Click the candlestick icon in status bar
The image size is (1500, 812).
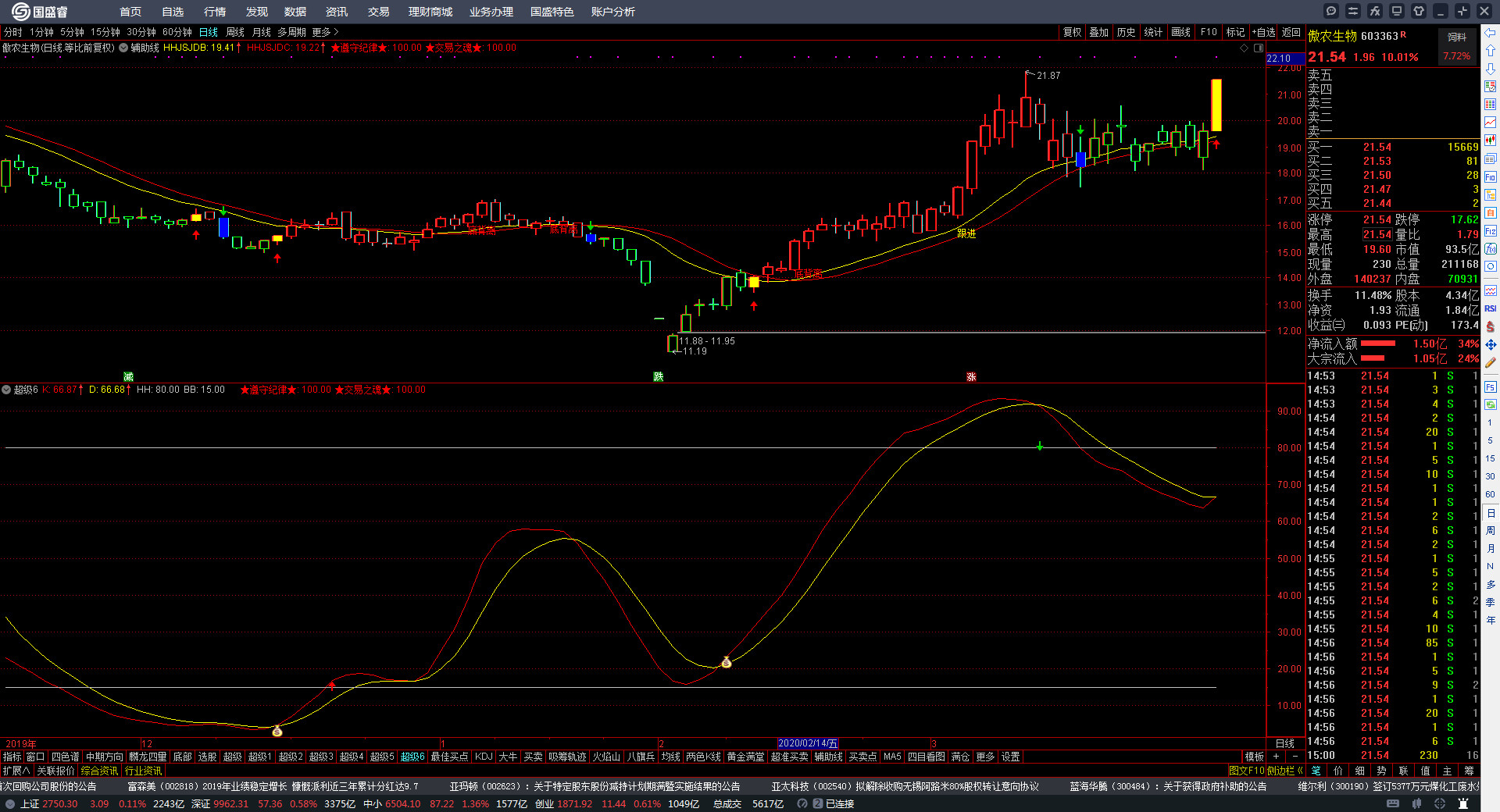coord(1416,803)
